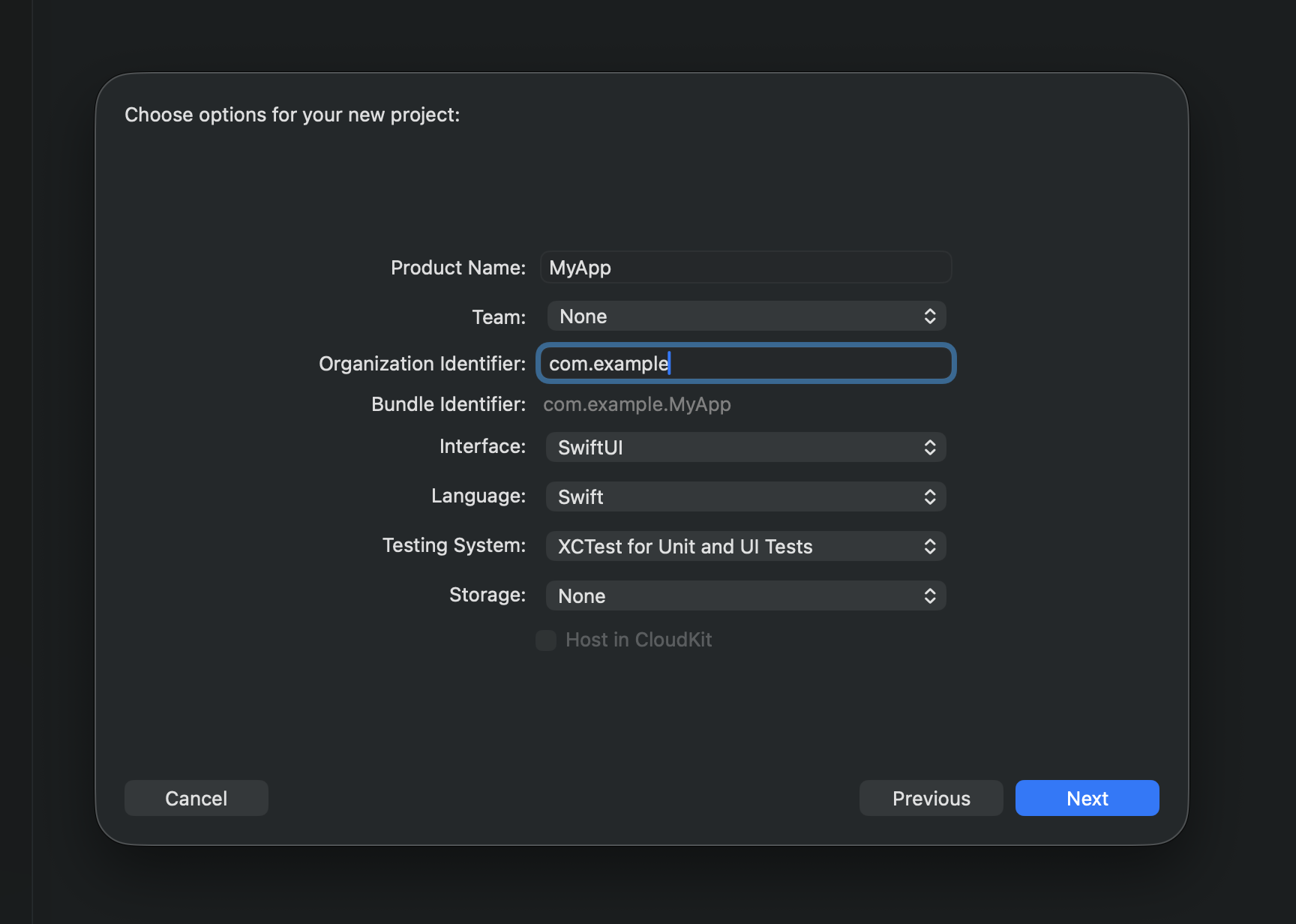1296x924 pixels.
Task: Cancel the new project dialog
Action: pyautogui.click(x=196, y=798)
